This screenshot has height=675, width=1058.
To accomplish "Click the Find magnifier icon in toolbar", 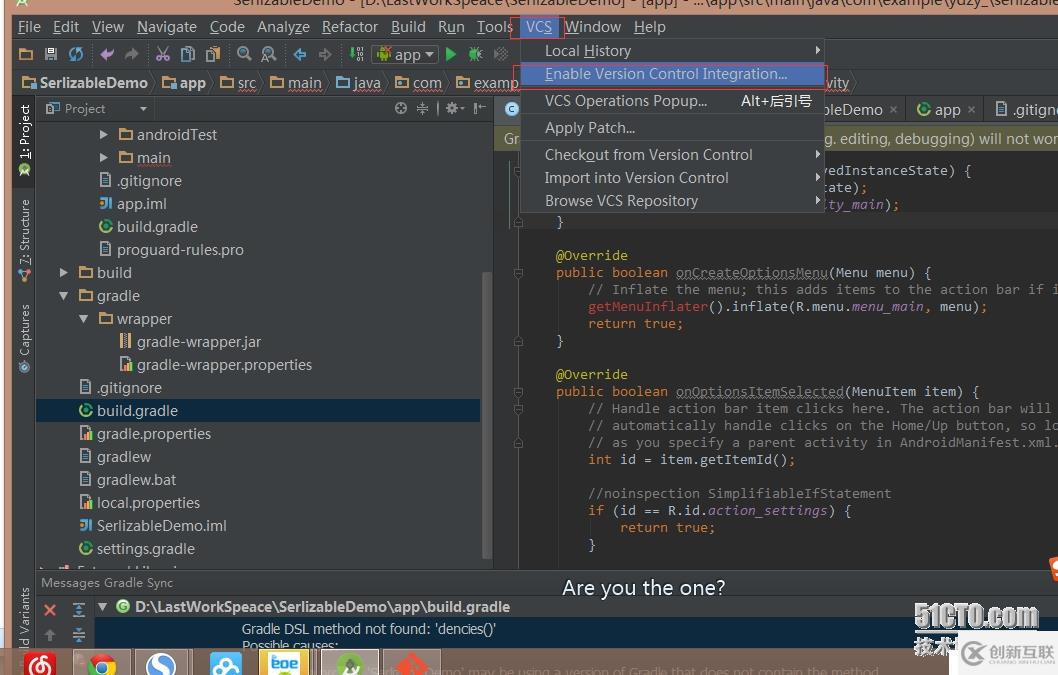I will tap(244, 54).
